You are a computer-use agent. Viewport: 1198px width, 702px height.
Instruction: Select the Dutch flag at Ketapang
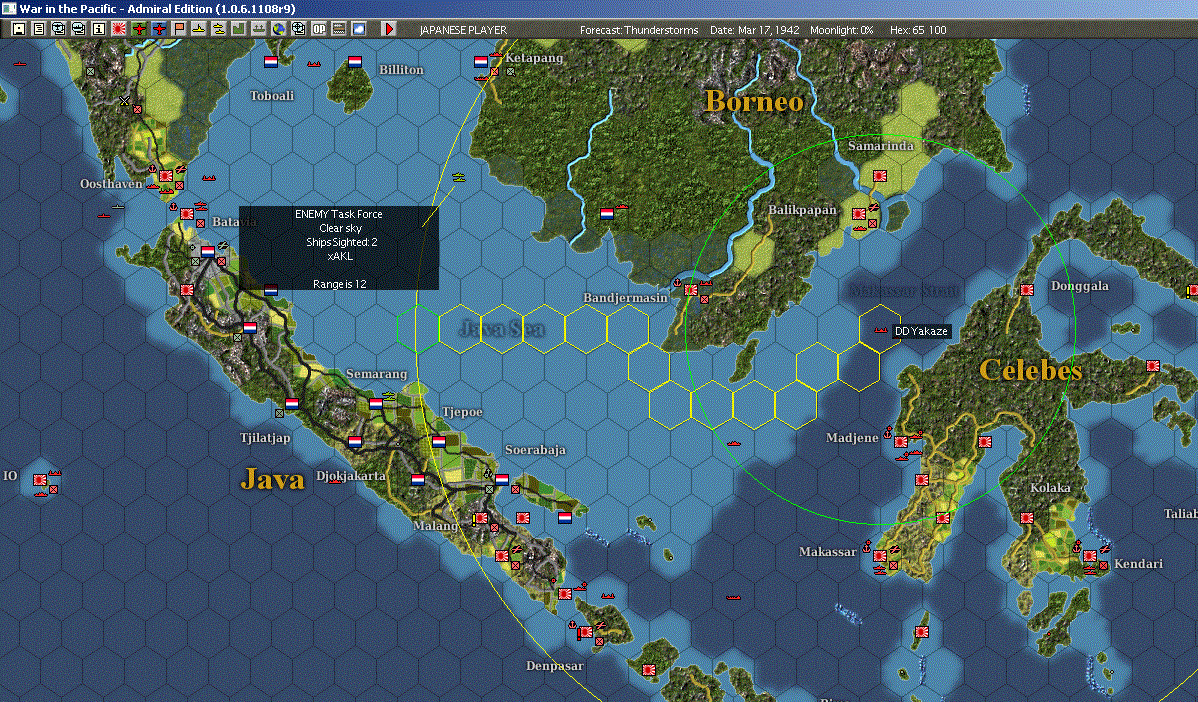(x=481, y=62)
